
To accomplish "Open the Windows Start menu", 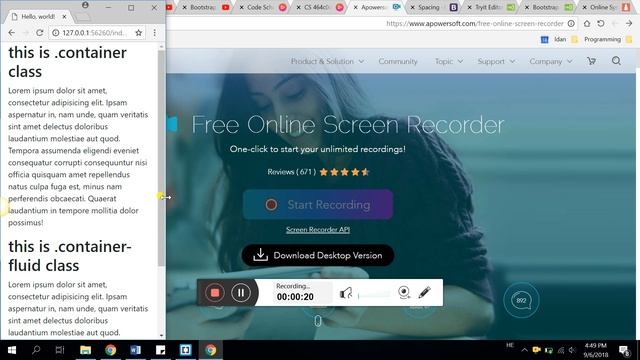I will pos(11,350).
